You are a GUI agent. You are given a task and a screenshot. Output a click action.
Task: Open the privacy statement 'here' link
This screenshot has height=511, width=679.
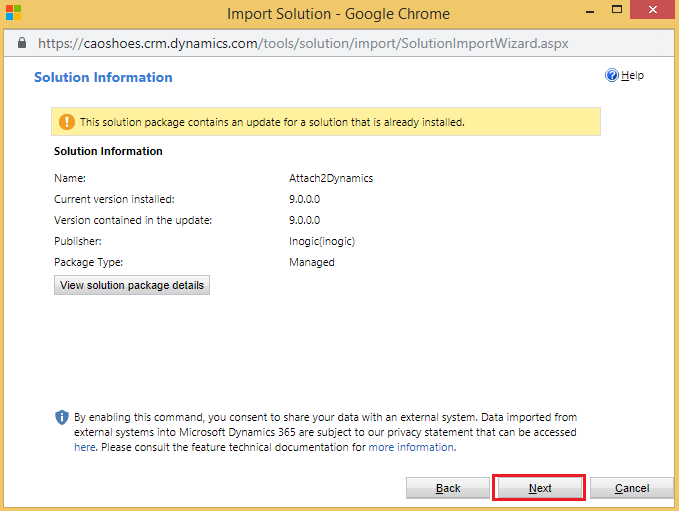click(x=84, y=447)
